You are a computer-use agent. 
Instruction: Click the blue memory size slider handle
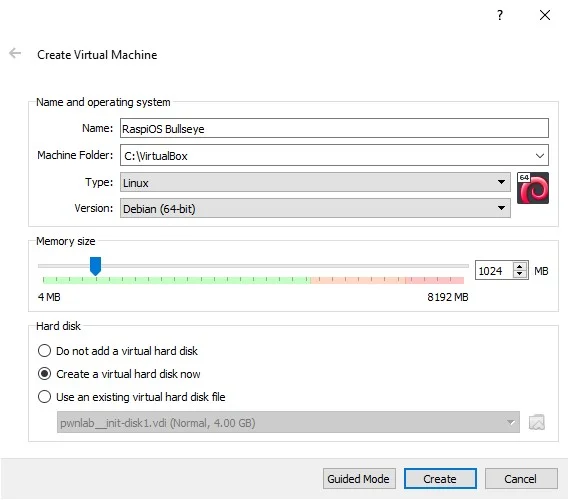pyautogui.click(x=95, y=266)
